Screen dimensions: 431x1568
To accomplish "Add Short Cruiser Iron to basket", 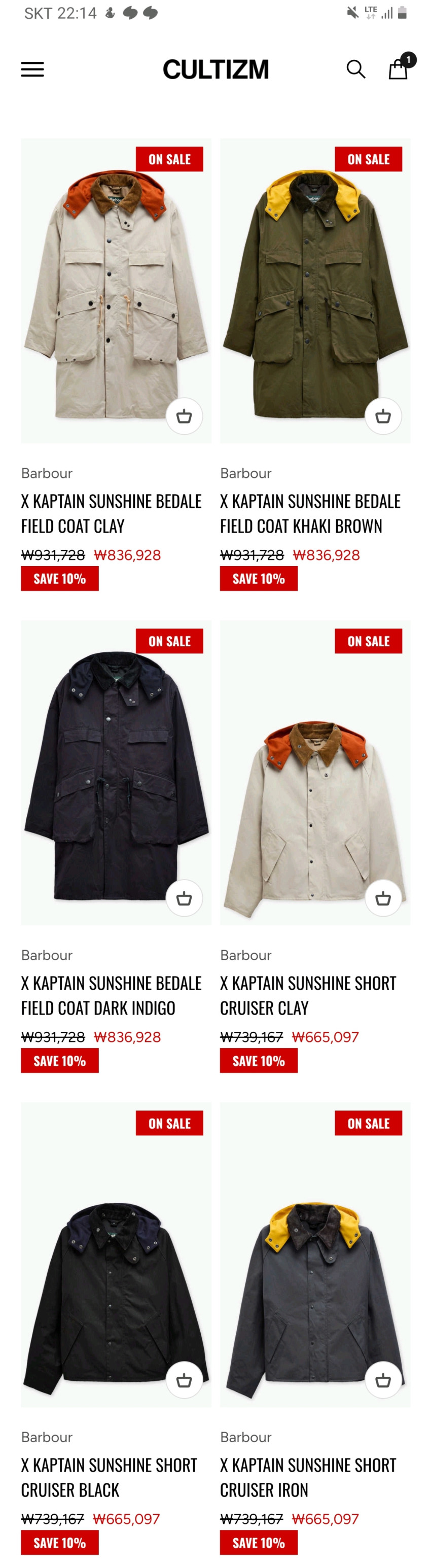I will 383,1380.
